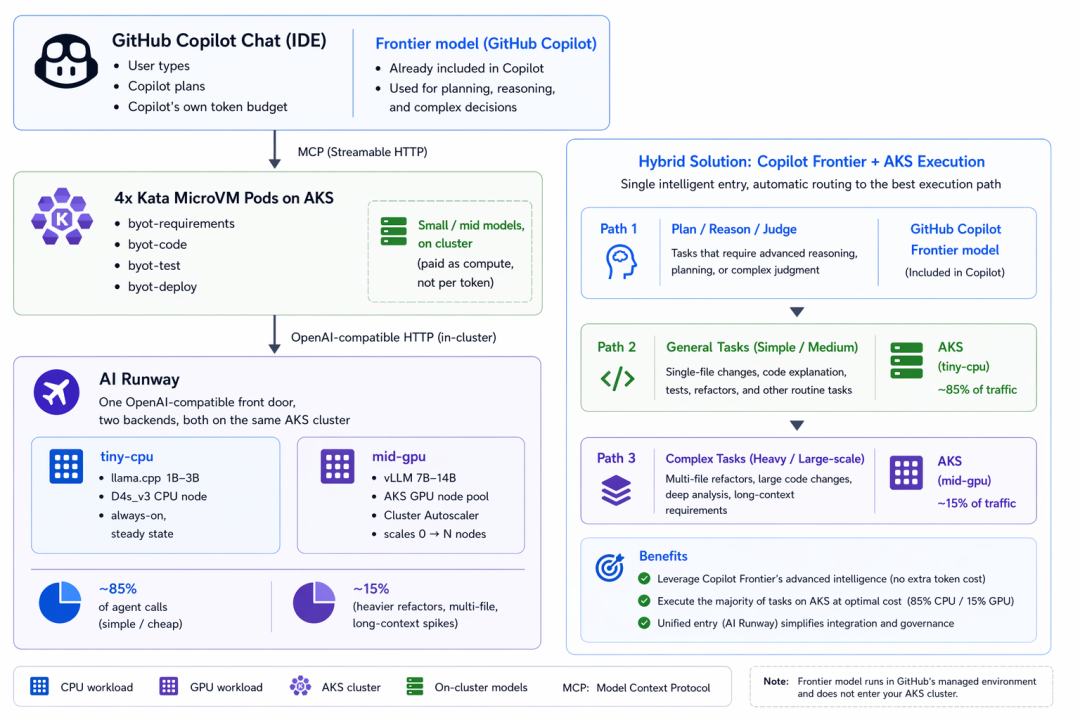This screenshot has height=720, width=1080.
Task: Click the Note about Frontier model environment
Action: tap(900, 688)
